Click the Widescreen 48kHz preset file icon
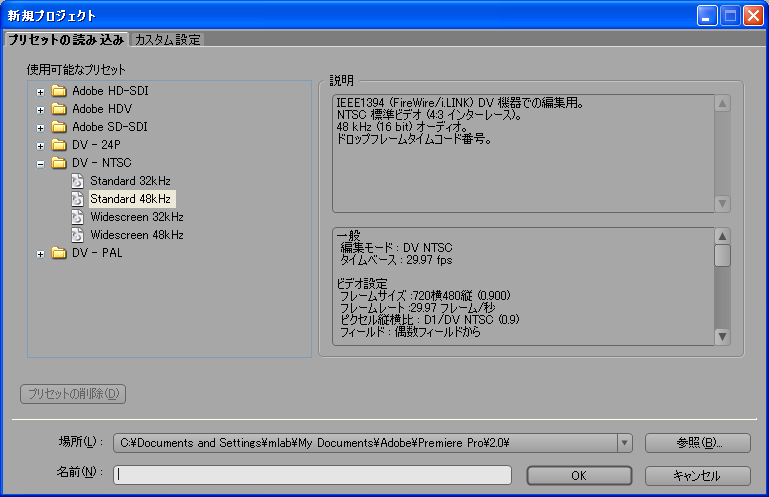769x497 pixels. pos(77,235)
